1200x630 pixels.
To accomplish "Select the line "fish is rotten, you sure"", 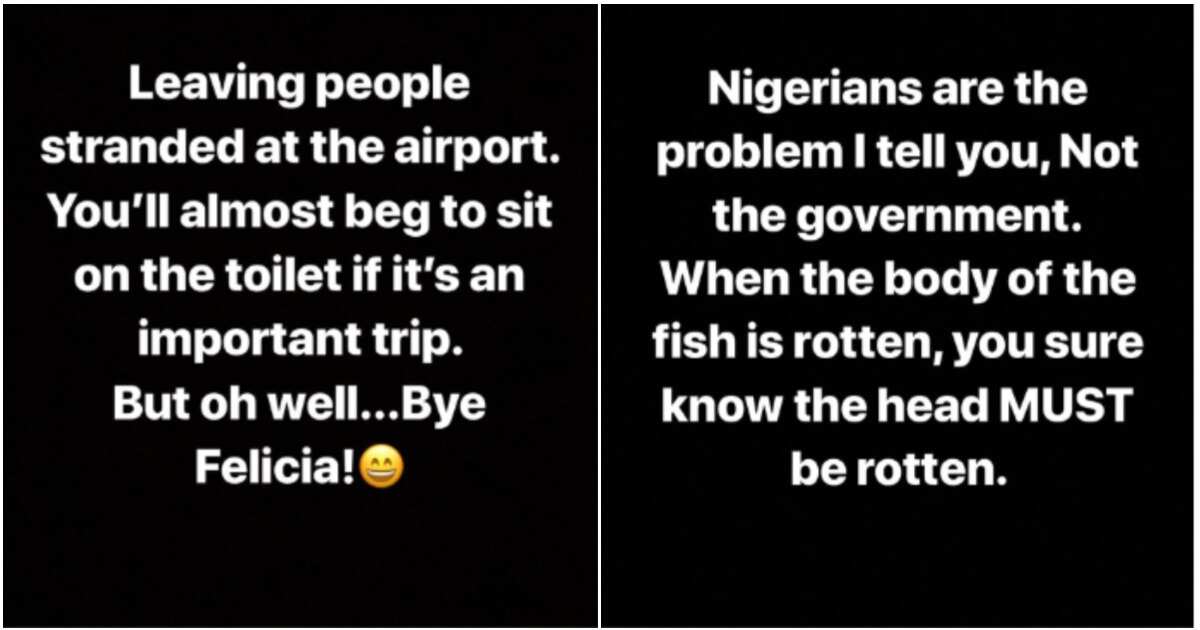I will (898, 342).
